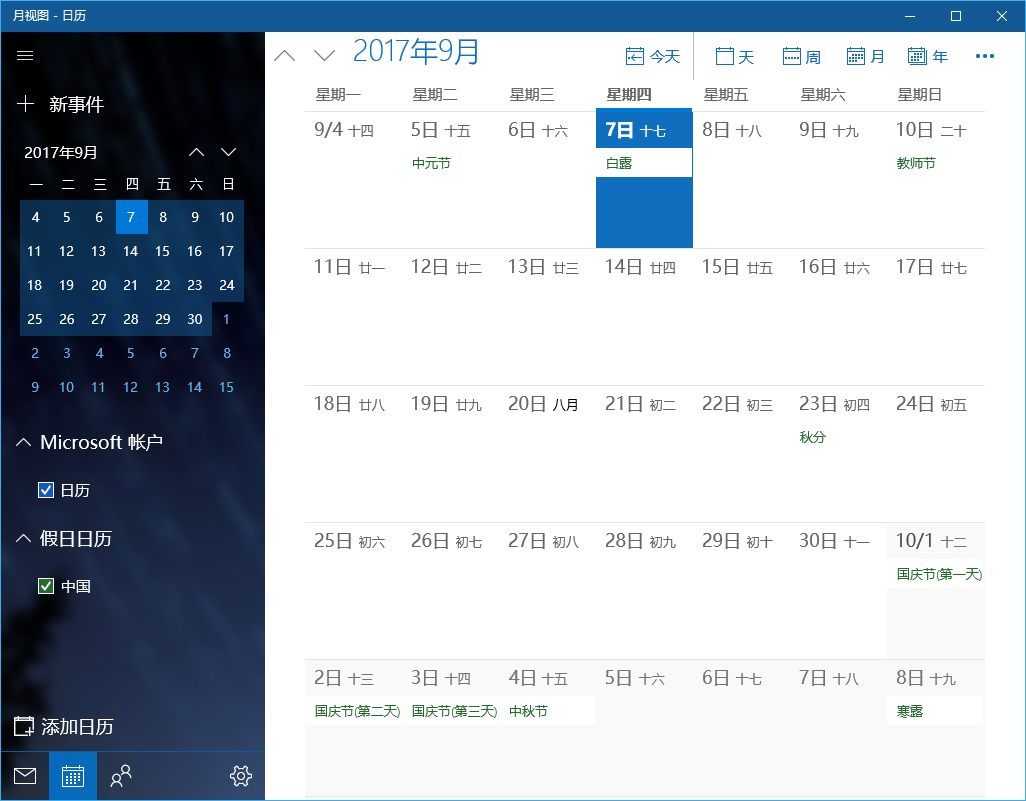Uncheck the 日历 calendar checkbox
The width and height of the screenshot is (1026, 801).
click(x=45, y=490)
